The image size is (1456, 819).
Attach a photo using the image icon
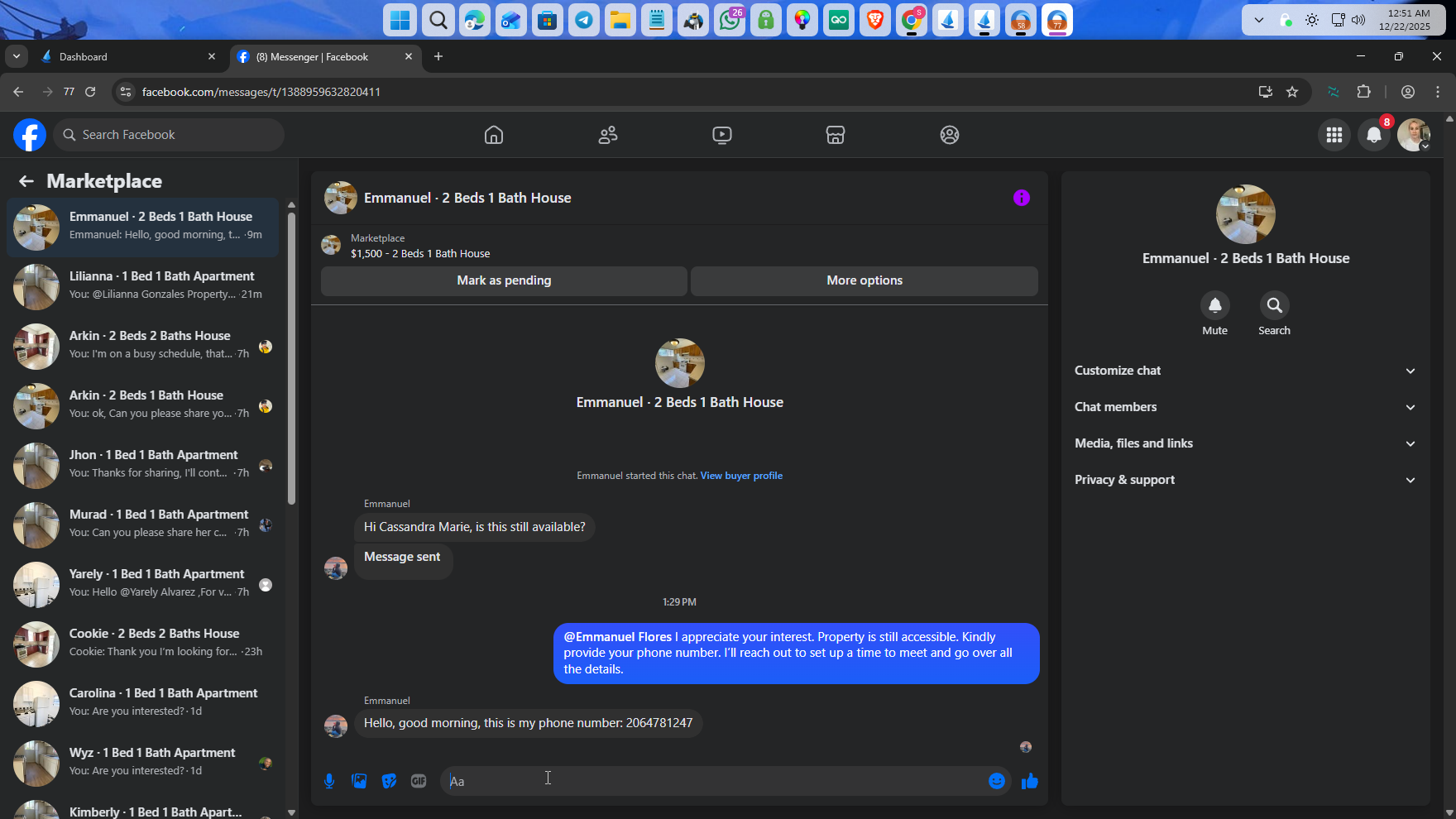(x=359, y=781)
